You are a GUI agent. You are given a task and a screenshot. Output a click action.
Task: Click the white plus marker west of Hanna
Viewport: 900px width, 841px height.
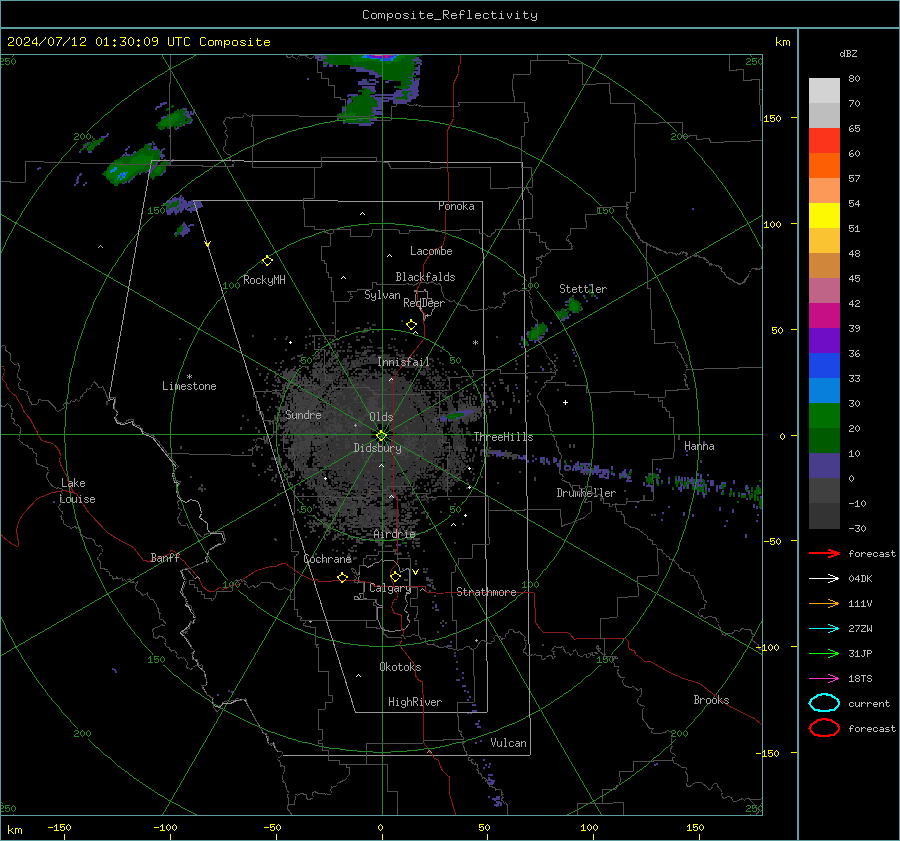(565, 402)
